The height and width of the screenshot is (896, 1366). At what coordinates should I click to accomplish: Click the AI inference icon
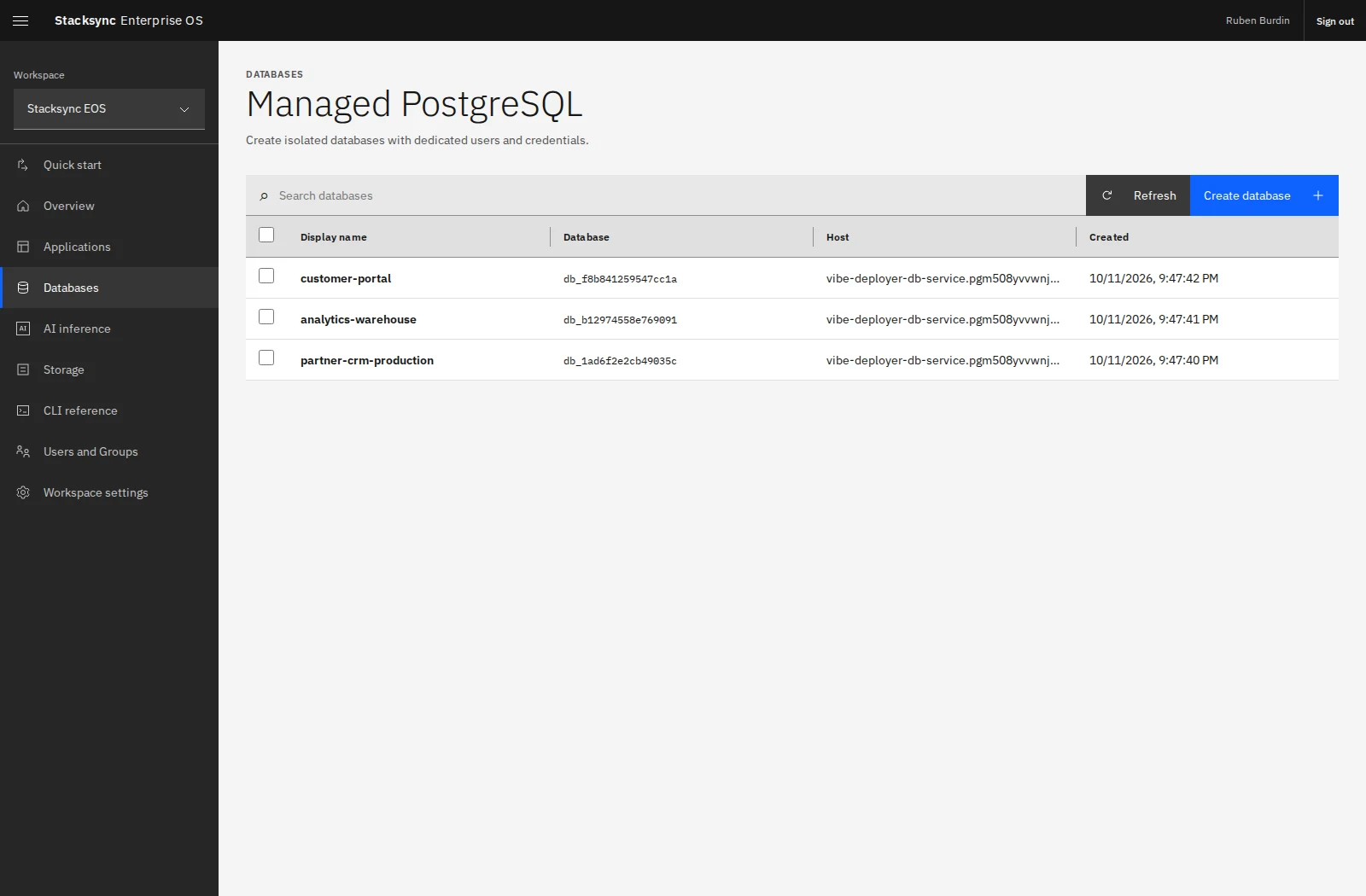[x=23, y=329]
